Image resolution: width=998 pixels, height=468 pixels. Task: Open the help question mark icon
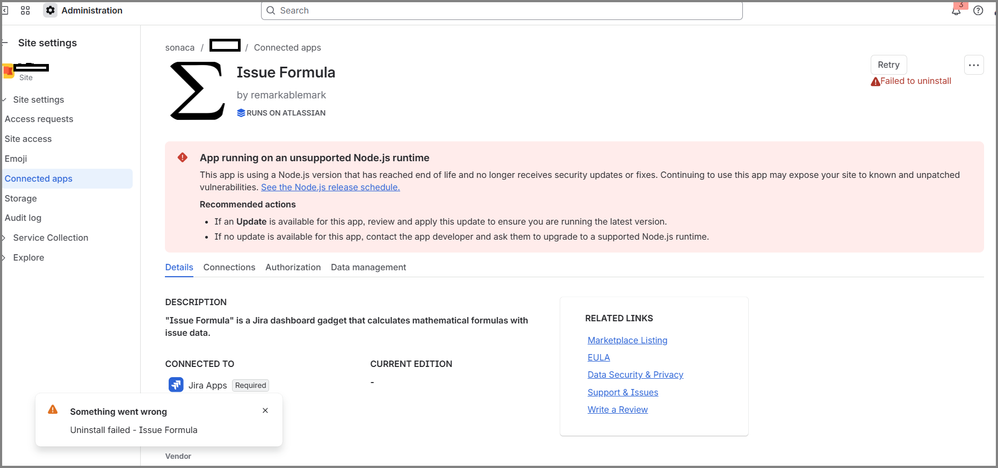978,11
